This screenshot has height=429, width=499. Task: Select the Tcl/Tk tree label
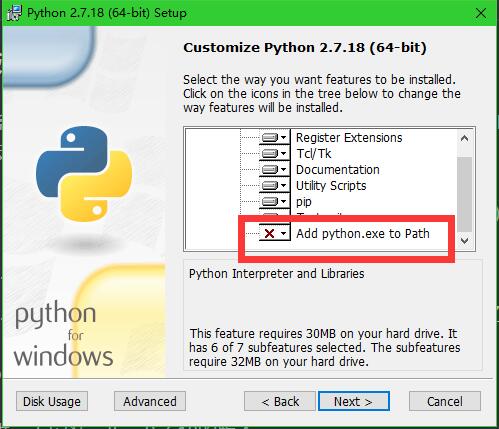point(314,154)
